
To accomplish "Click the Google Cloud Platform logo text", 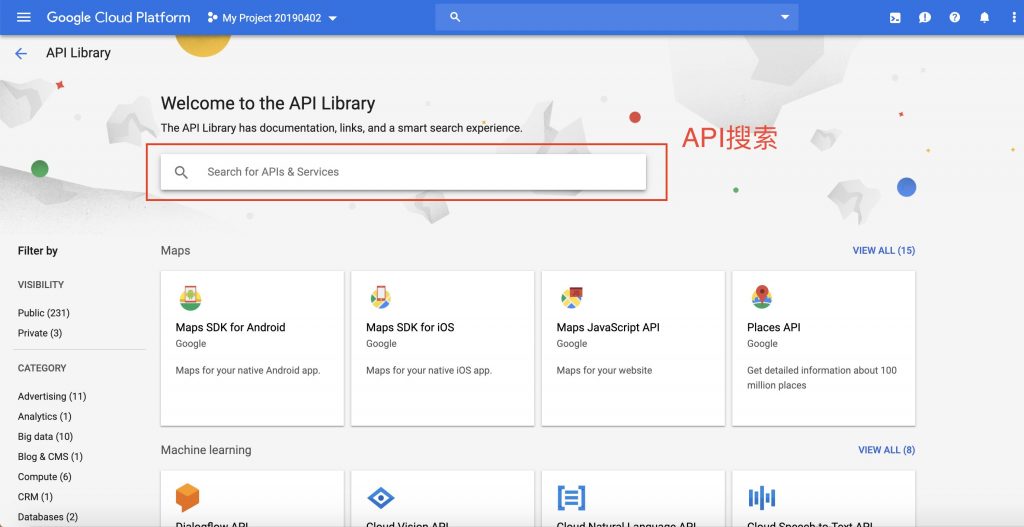I will pyautogui.click(x=118, y=18).
